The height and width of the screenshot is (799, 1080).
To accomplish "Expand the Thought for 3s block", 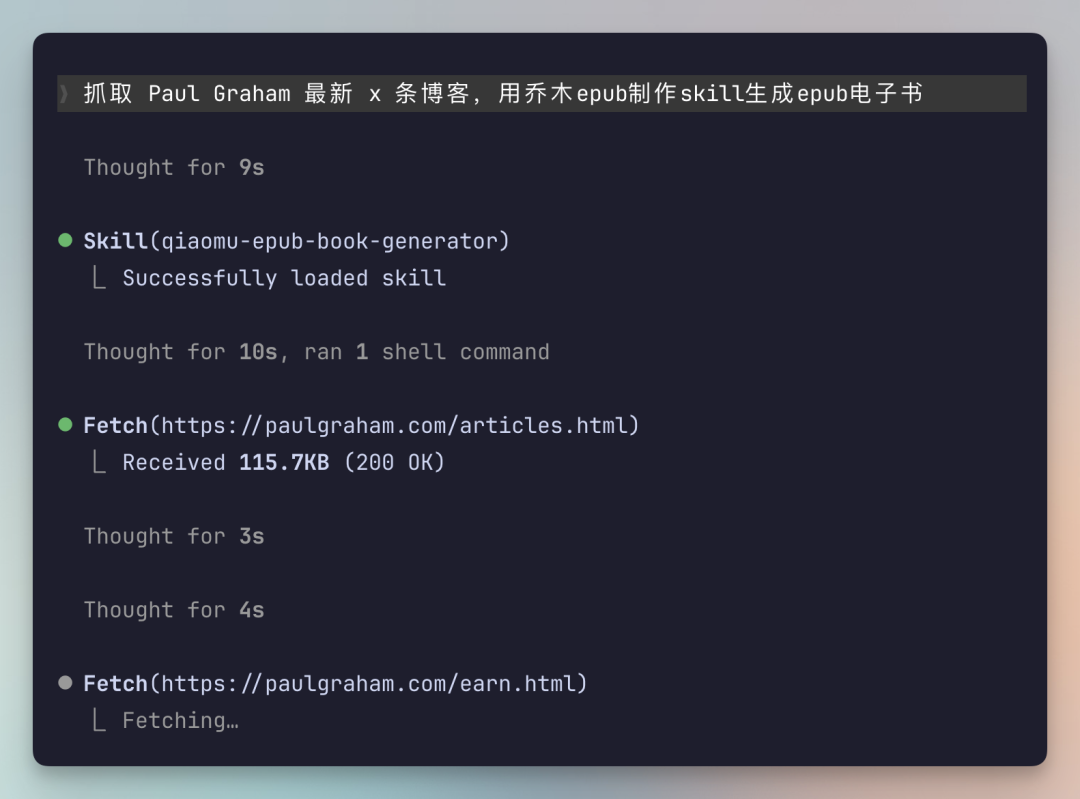I will (x=174, y=536).
